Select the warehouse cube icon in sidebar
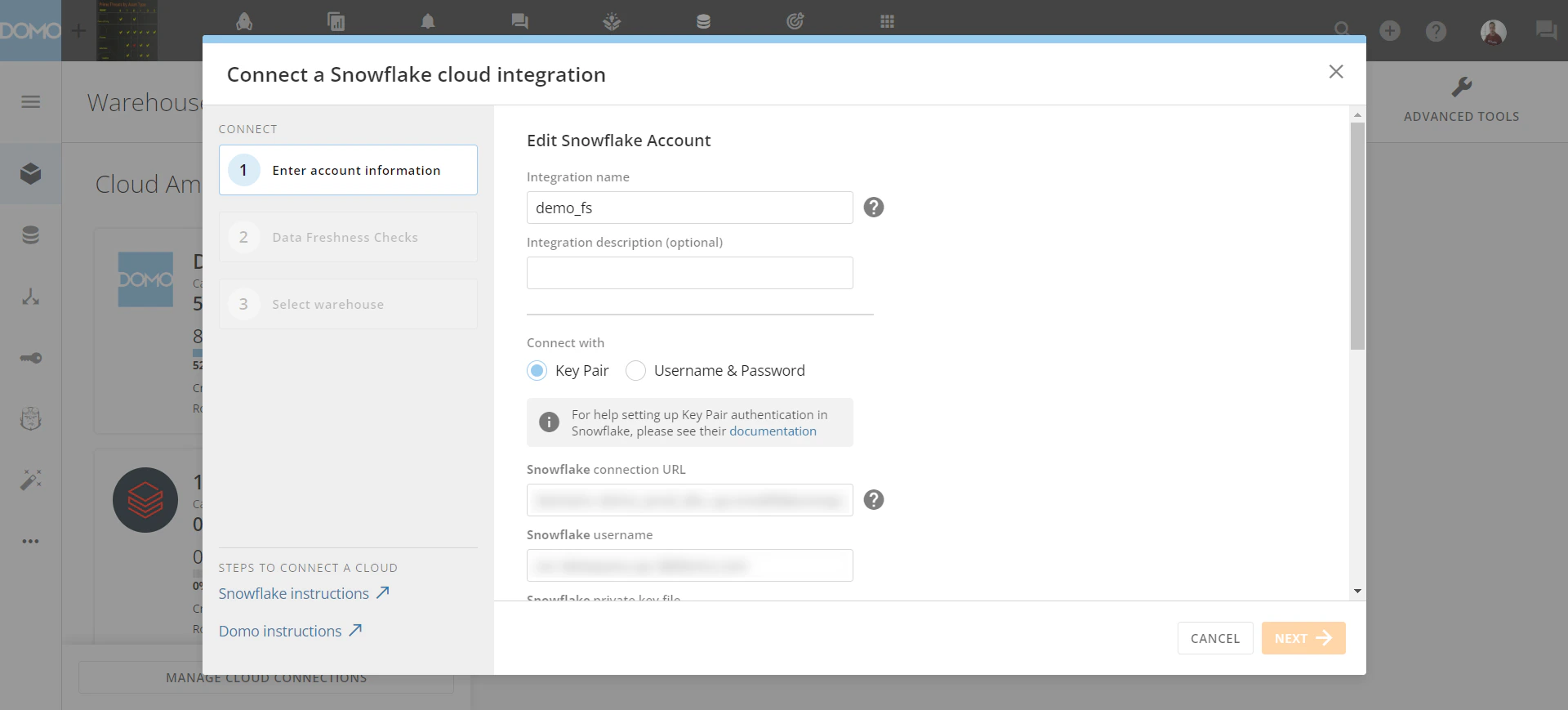This screenshot has height=710, width=1568. pyautogui.click(x=31, y=173)
